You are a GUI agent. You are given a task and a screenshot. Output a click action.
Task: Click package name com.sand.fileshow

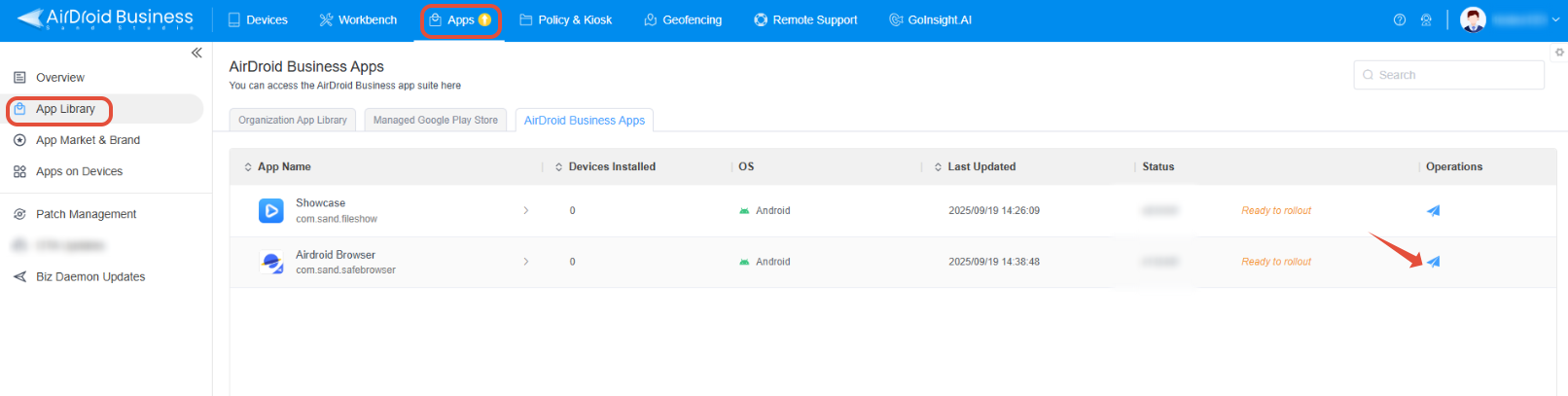point(337,219)
